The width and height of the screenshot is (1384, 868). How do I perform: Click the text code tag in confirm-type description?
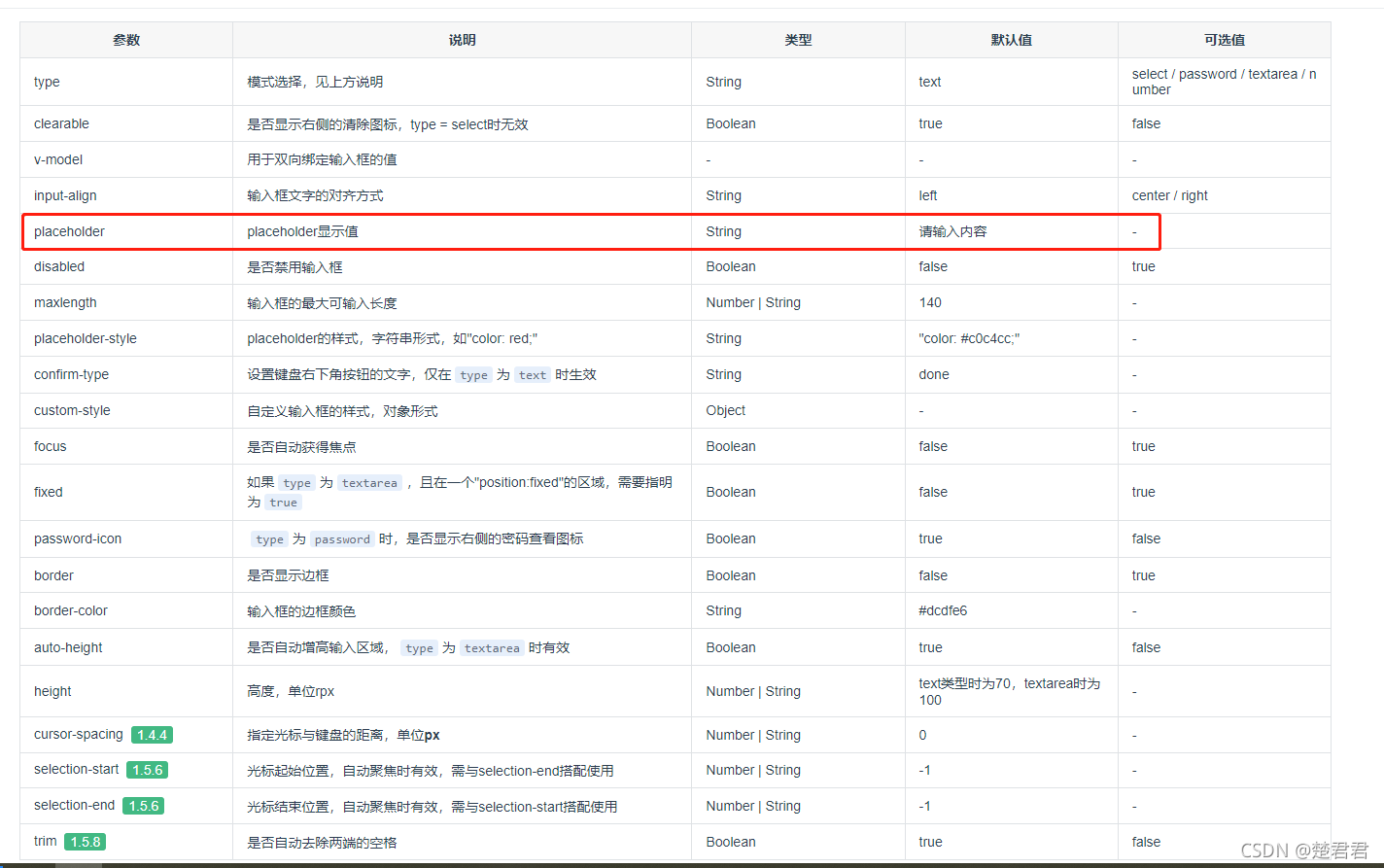click(x=532, y=374)
